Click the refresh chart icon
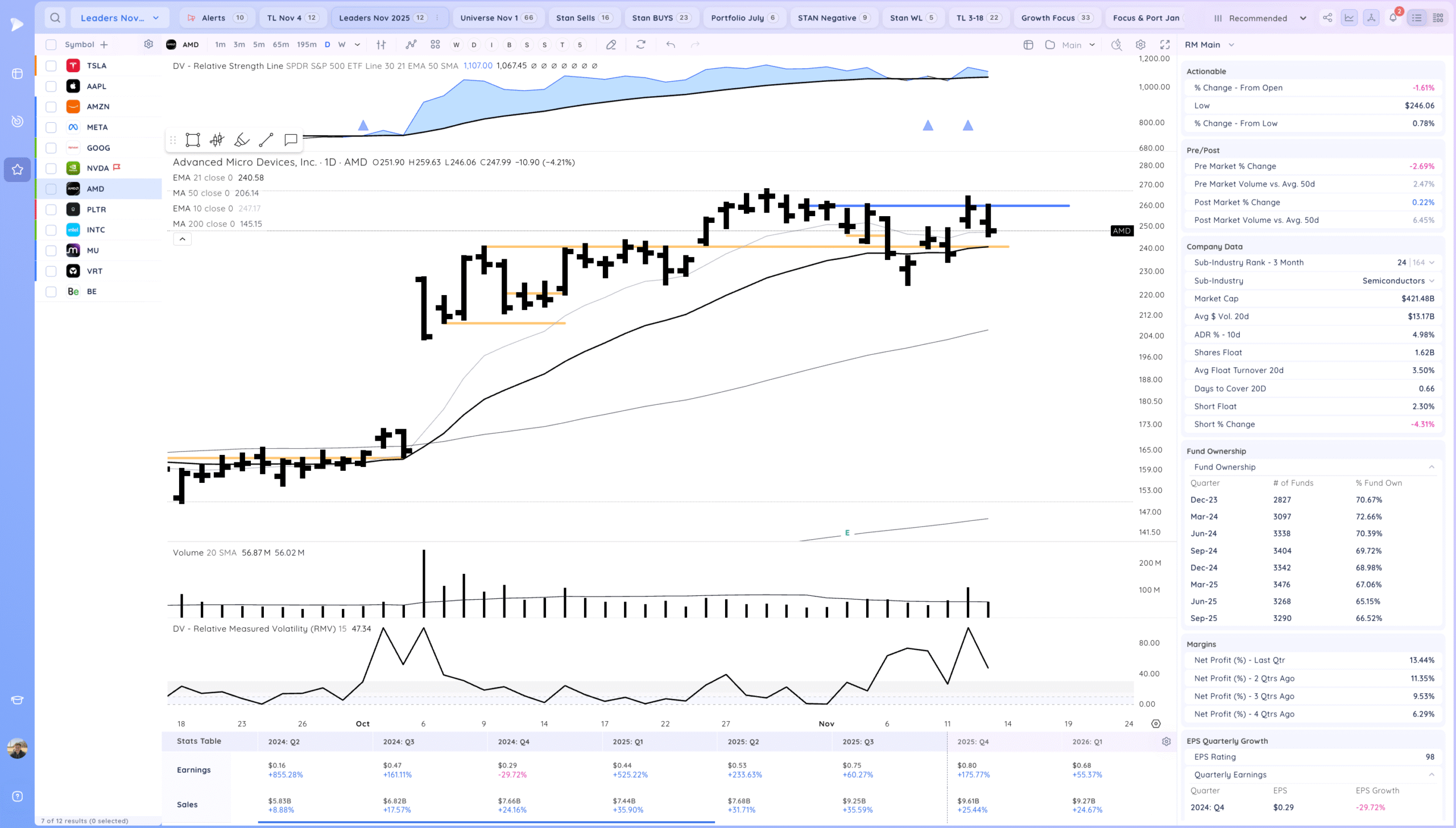The image size is (1456, 828). (641, 44)
